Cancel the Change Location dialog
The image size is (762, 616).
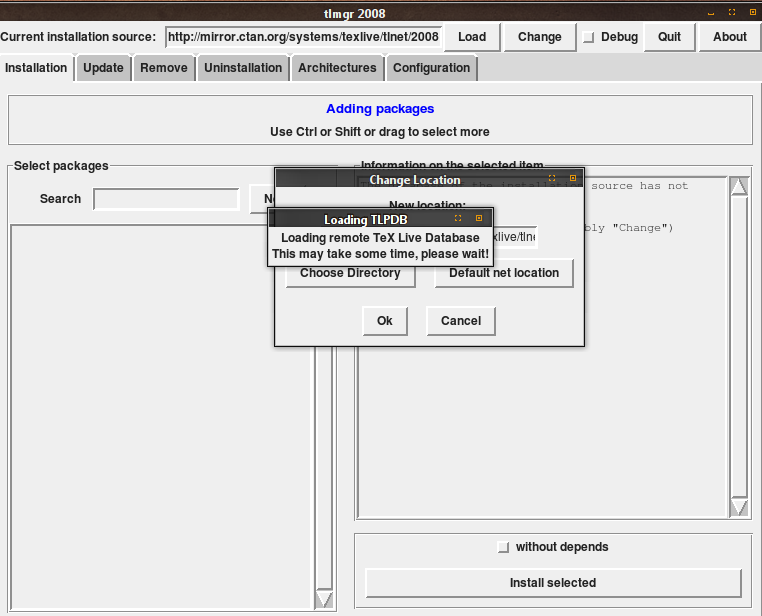coord(461,321)
